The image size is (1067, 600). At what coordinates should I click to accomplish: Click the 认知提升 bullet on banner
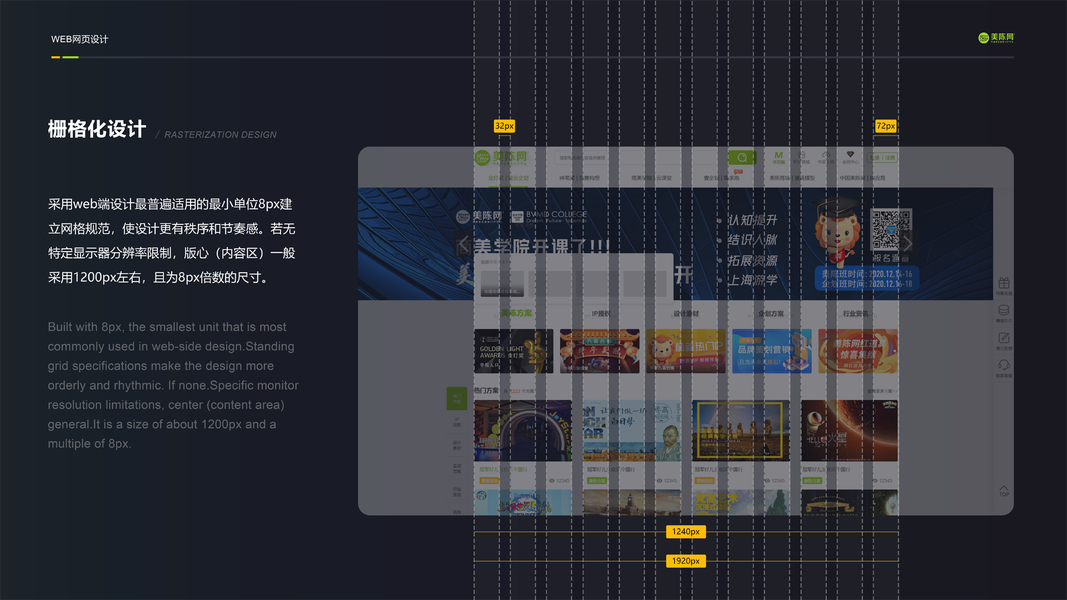[x=751, y=220]
